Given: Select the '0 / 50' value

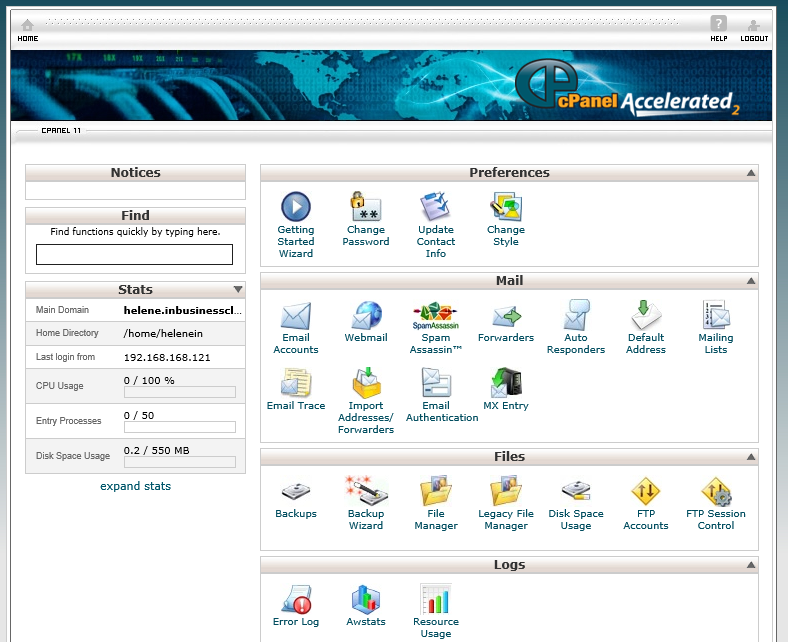Looking at the screenshot, I should (x=139, y=415).
